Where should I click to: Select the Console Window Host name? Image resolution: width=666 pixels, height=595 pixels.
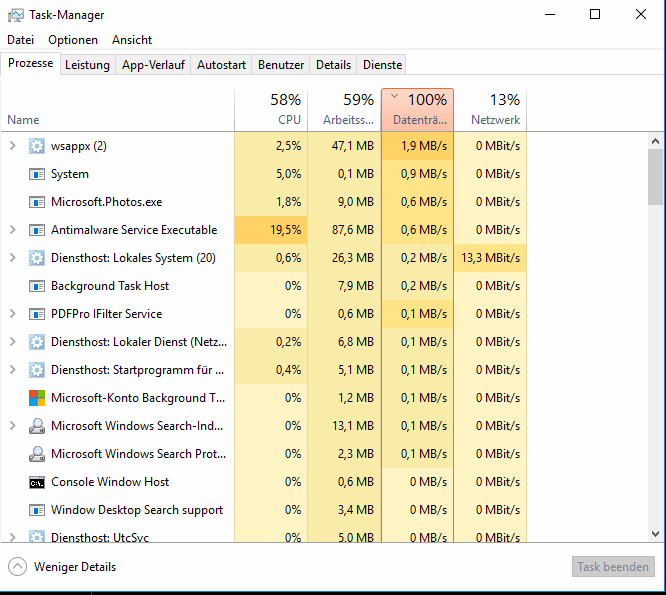point(110,482)
